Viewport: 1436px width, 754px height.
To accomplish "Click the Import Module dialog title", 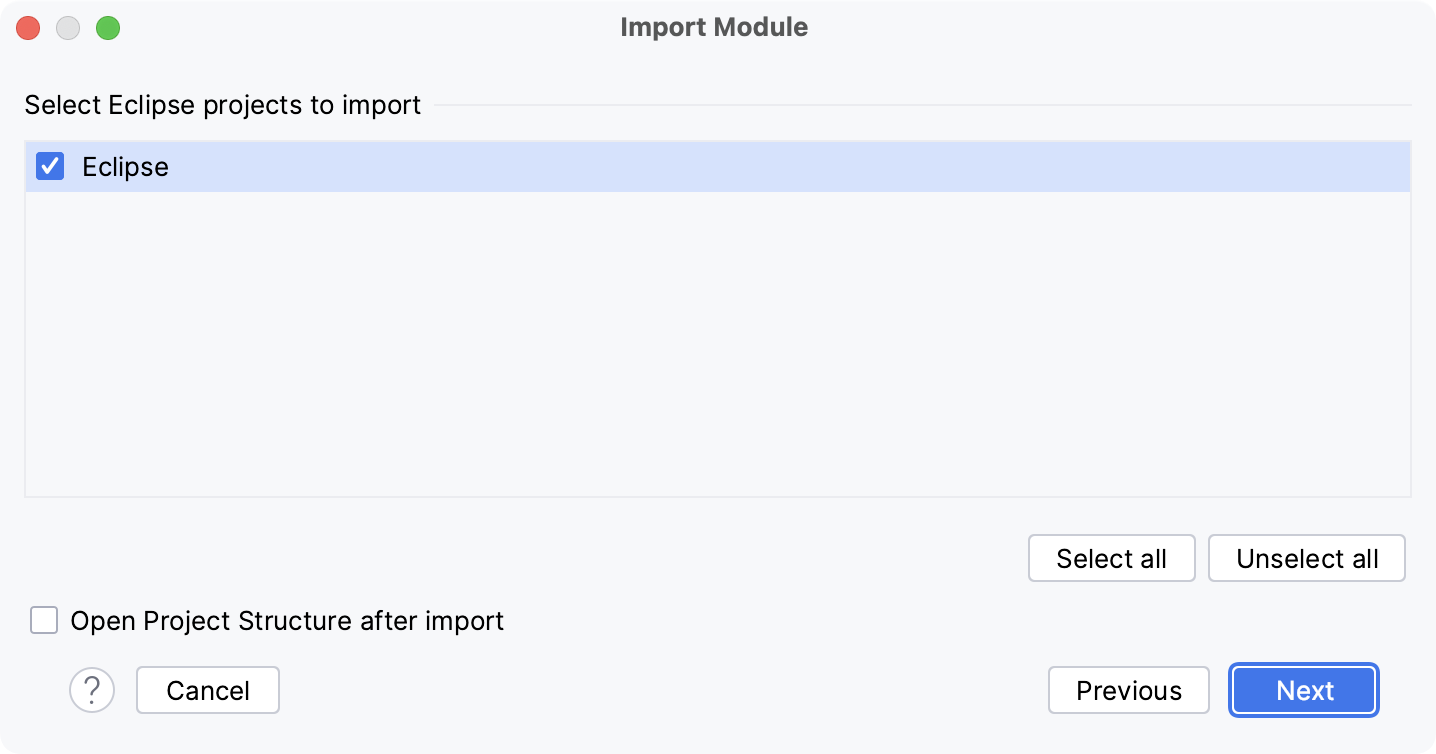I will coord(714,27).
